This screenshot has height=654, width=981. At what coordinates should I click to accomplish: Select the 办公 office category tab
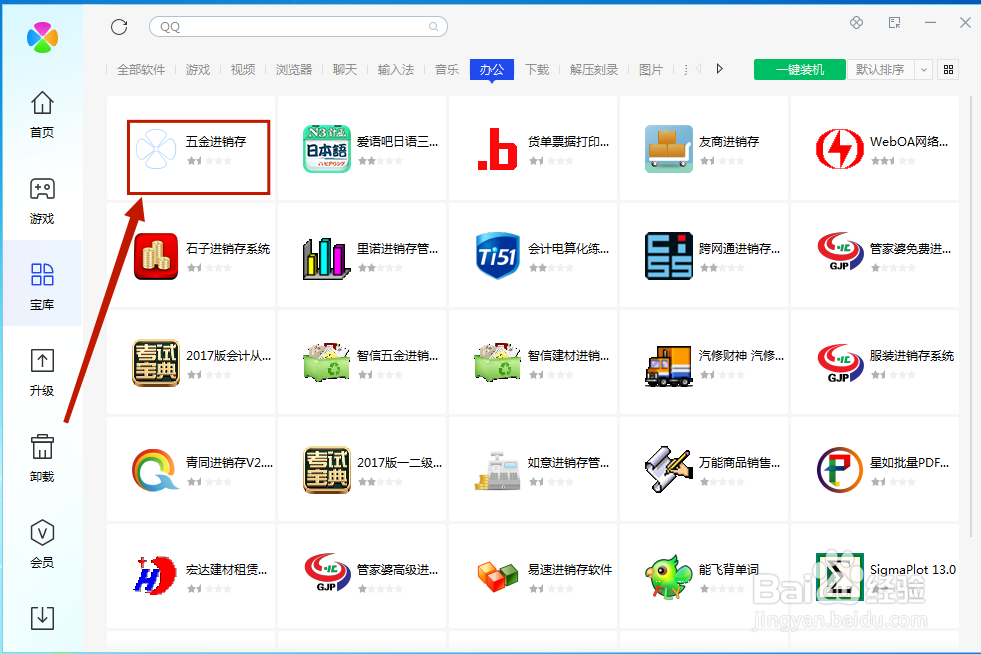click(x=492, y=69)
